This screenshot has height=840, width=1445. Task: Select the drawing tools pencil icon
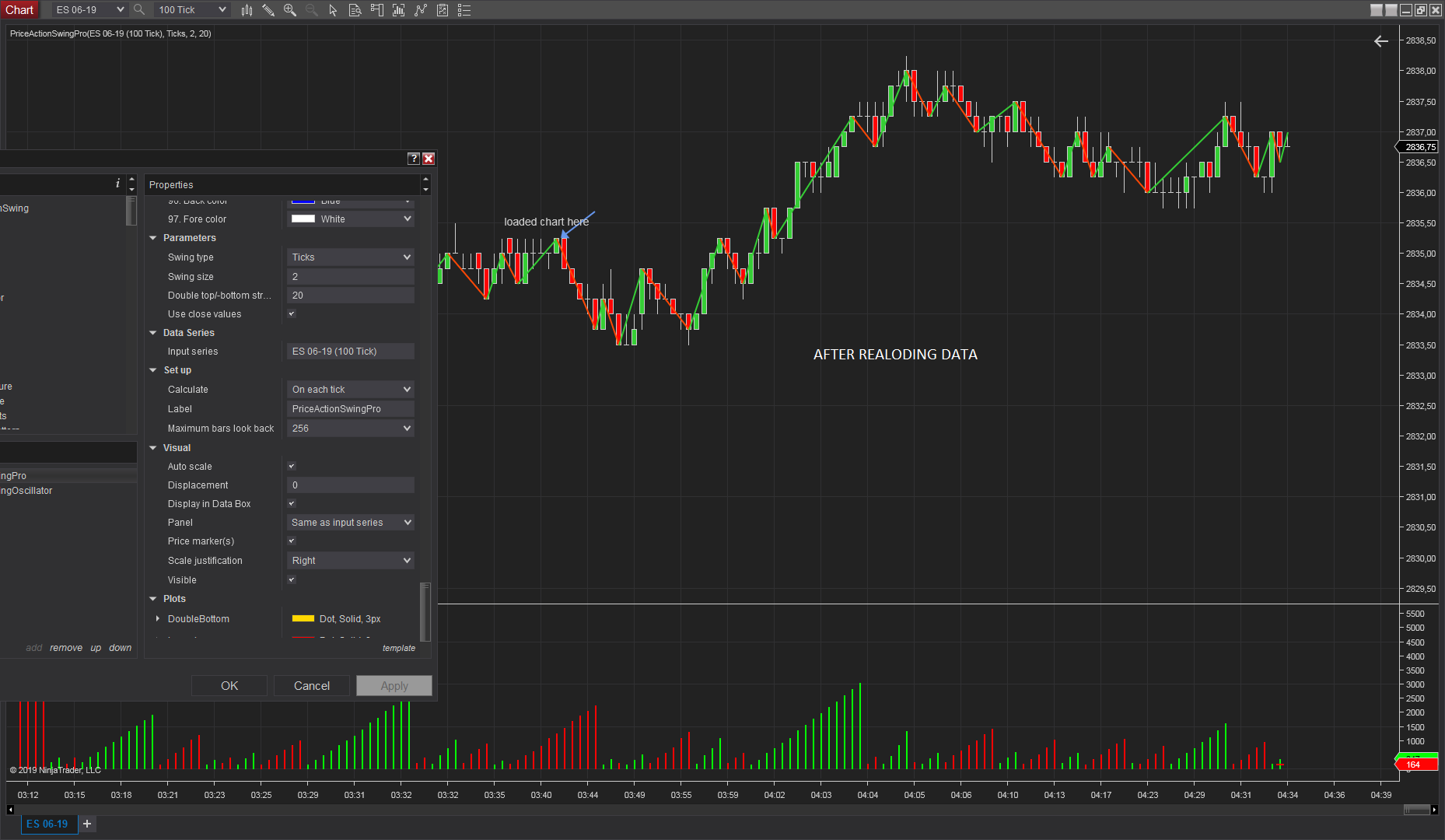(268, 10)
